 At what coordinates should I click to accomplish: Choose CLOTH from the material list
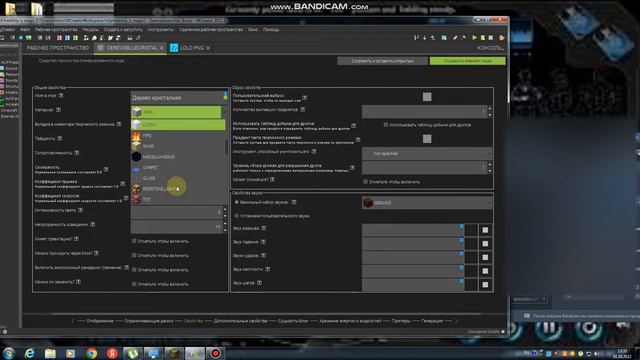click(x=178, y=124)
